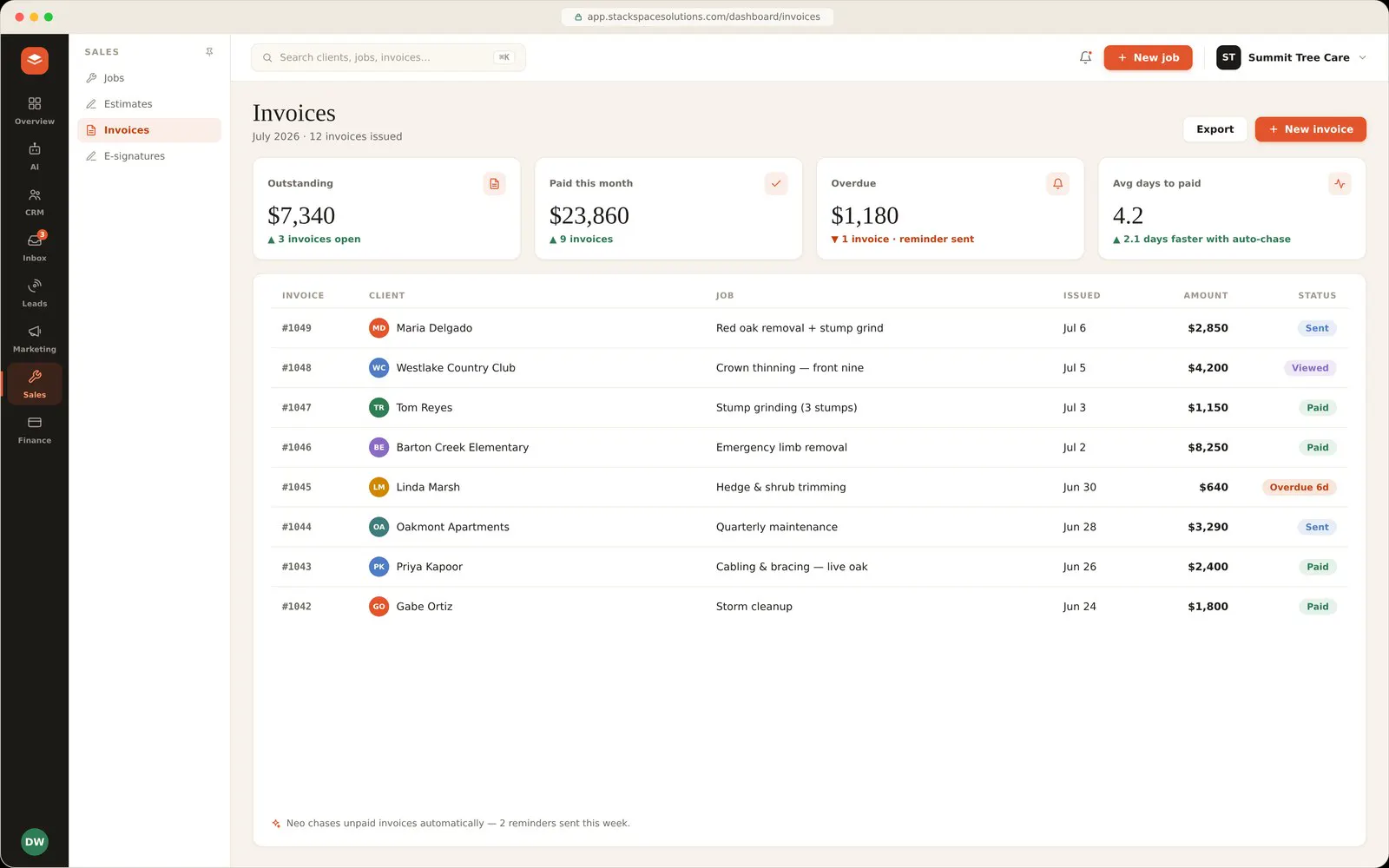The image size is (1389, 868).
Task: Click the Overdue card bell icon
Action: [1057, 183]
